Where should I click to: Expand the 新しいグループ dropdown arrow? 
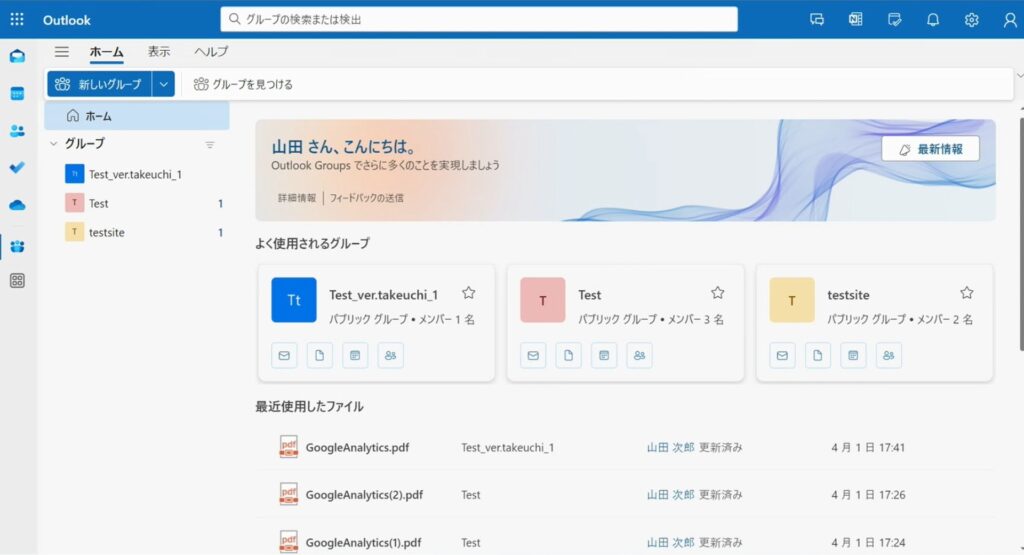164,84
